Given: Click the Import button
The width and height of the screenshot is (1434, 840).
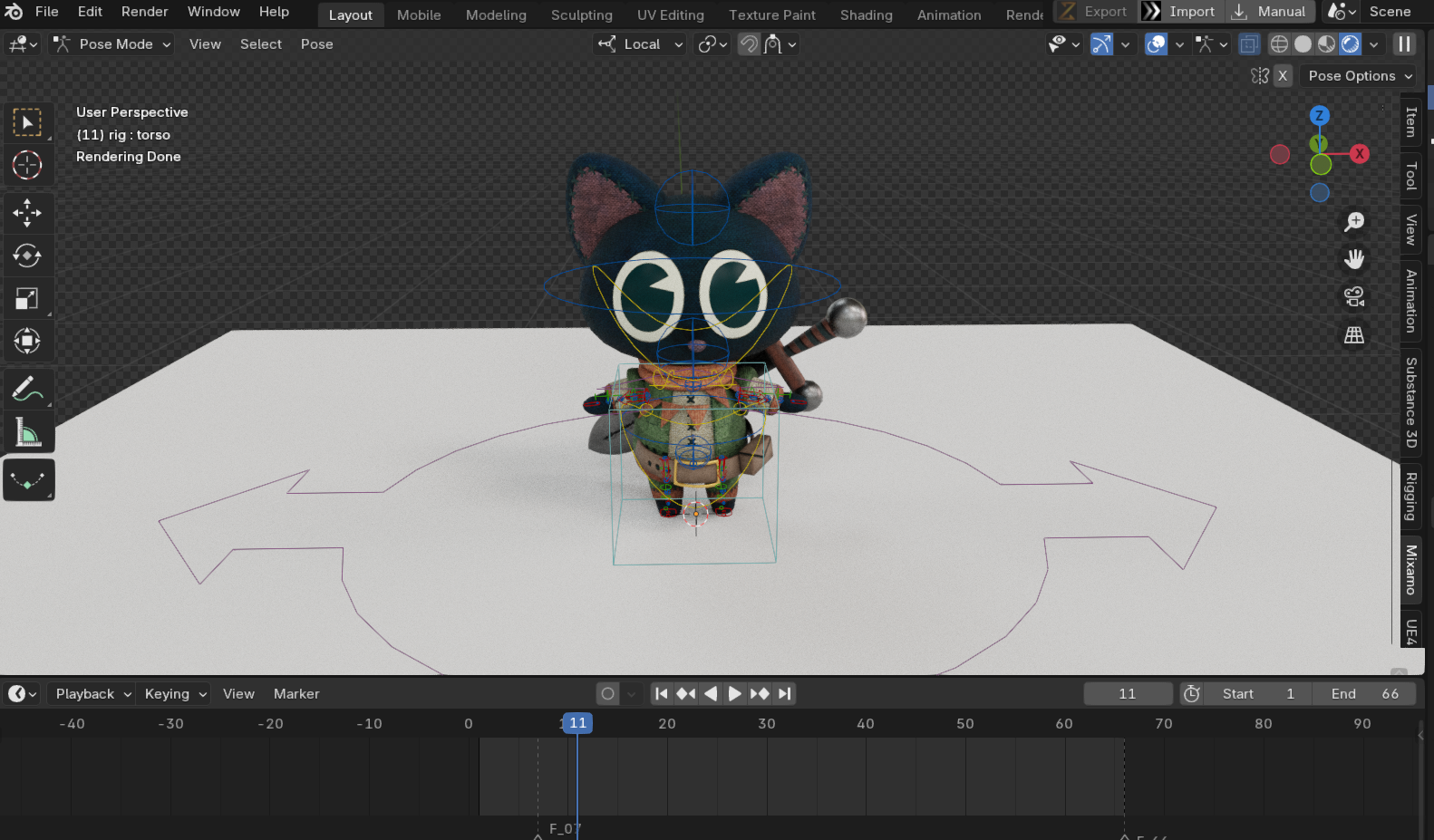Looking at the screenshot, I should 1180,12.
